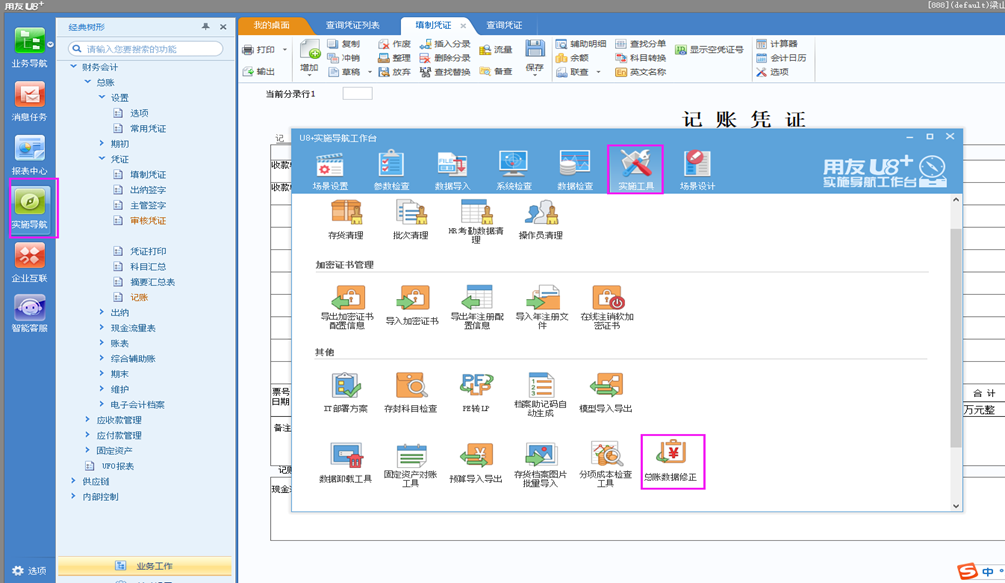Viewport: 1005px width, 583px height.
Task: Go to 报表中心 in the sidebar
Action: (x=29, y=155)
